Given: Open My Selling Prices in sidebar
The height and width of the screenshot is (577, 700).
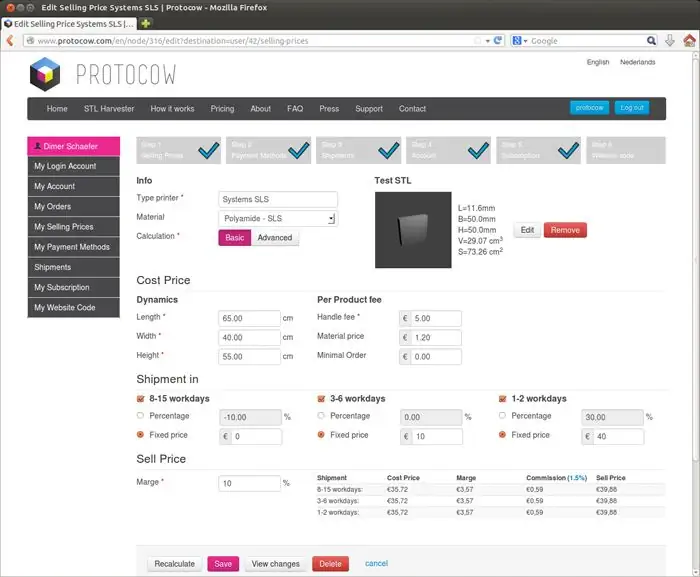Looking at the screenshot, I should tap(74, 227).
